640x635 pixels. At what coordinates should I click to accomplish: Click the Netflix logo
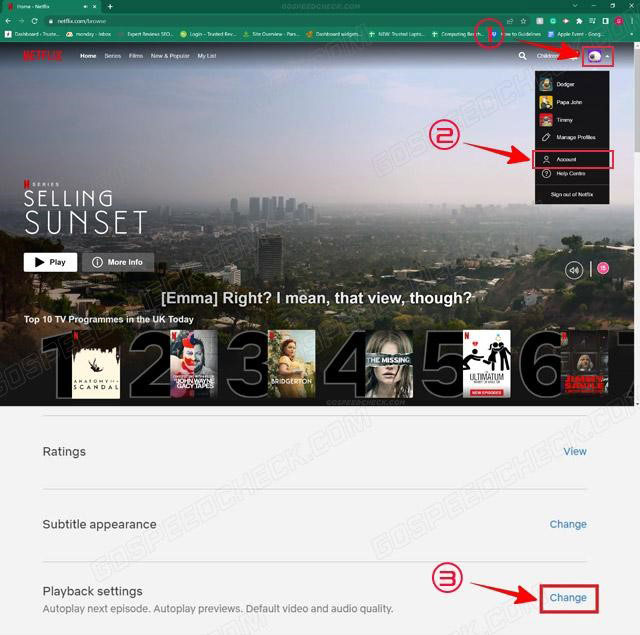coord(43,56)
